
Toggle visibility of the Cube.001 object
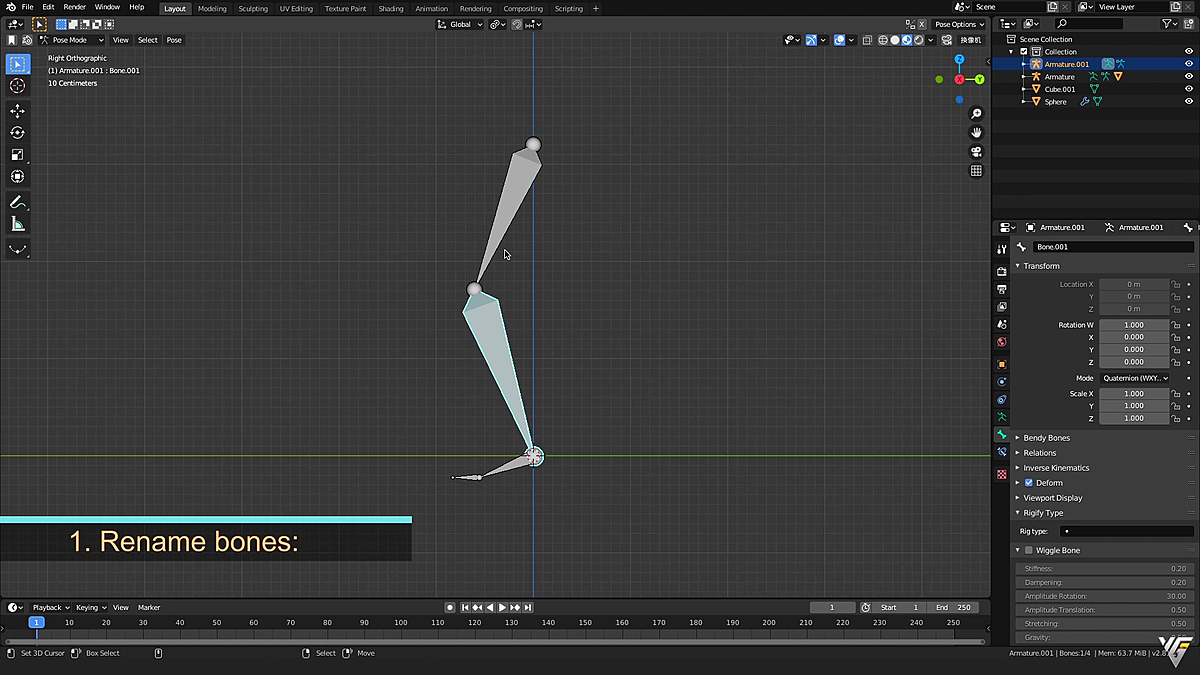pos(1189,89)
